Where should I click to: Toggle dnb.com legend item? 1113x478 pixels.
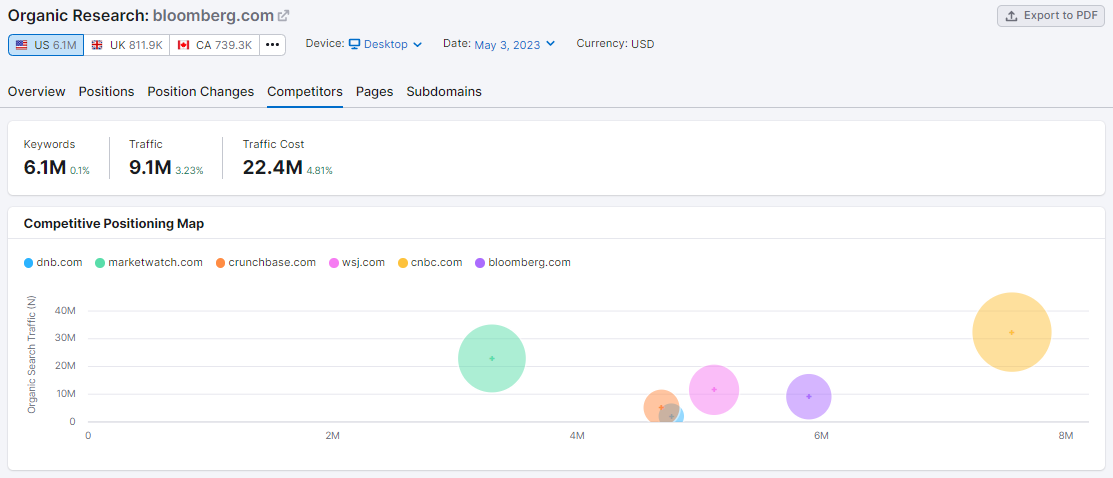pyautogui.click(x=53, y=263)
